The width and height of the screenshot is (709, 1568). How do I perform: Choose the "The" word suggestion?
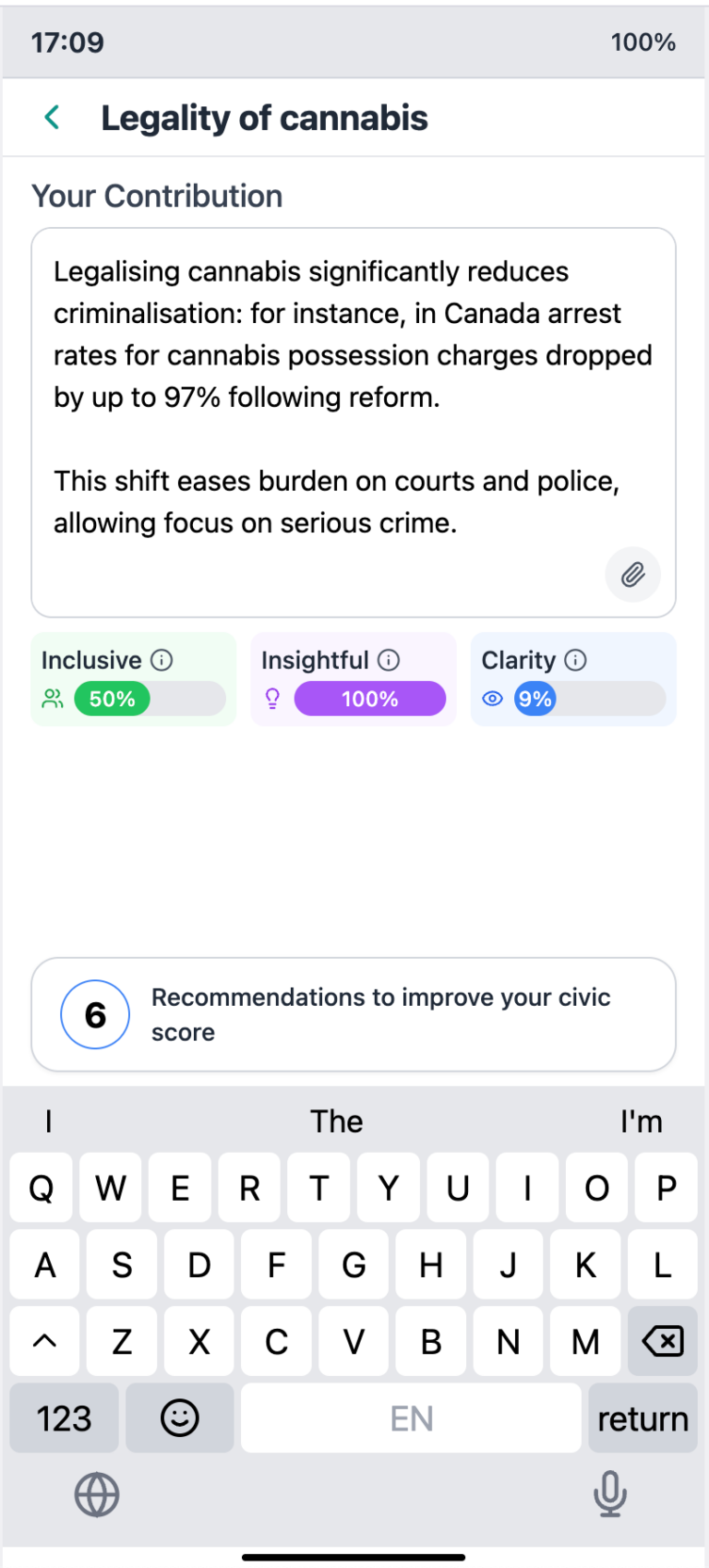coord(337,1121)
